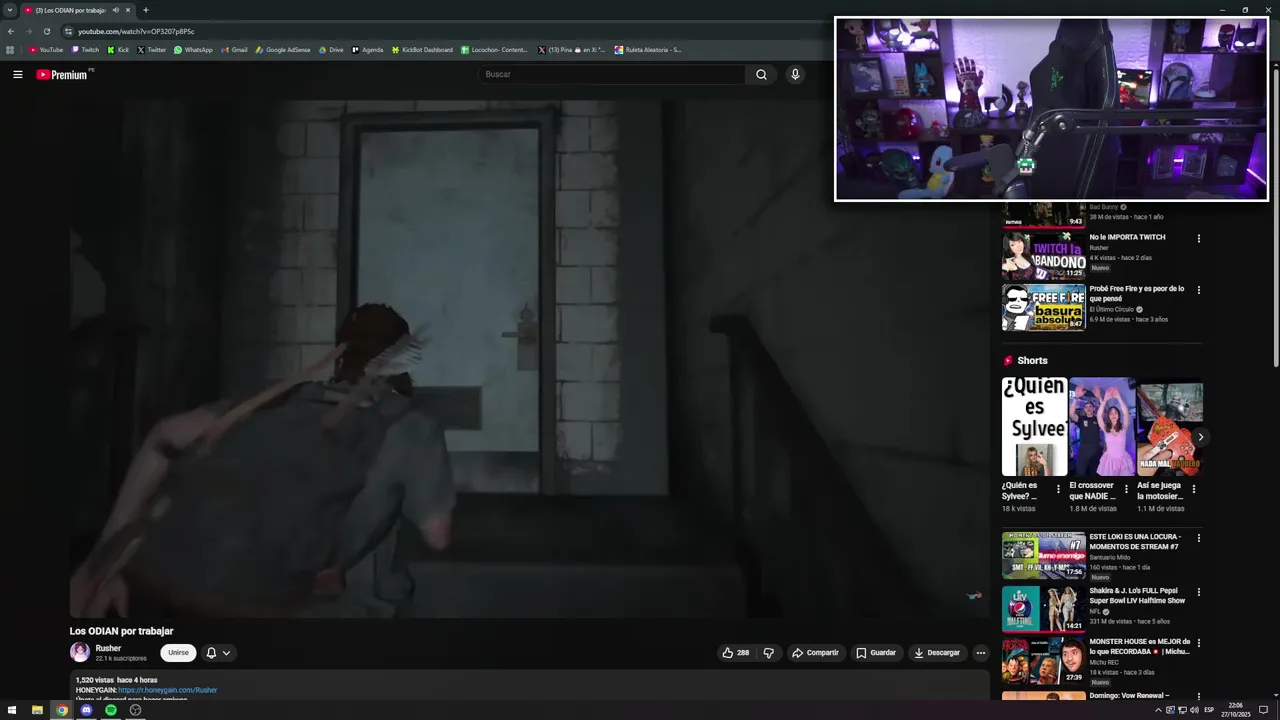The image size is (1280, 720).
Task: Open the Rusher channel name link
Action: 108,648
